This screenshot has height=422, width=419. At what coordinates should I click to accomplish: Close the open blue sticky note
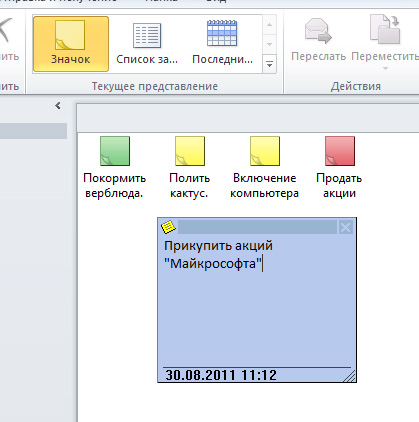(x=345, y=227)
